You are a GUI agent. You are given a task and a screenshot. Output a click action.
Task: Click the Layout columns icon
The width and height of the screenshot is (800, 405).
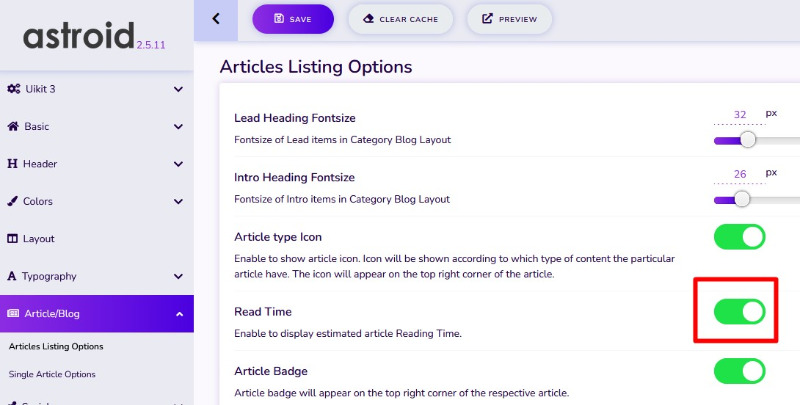tap(13, 239)
